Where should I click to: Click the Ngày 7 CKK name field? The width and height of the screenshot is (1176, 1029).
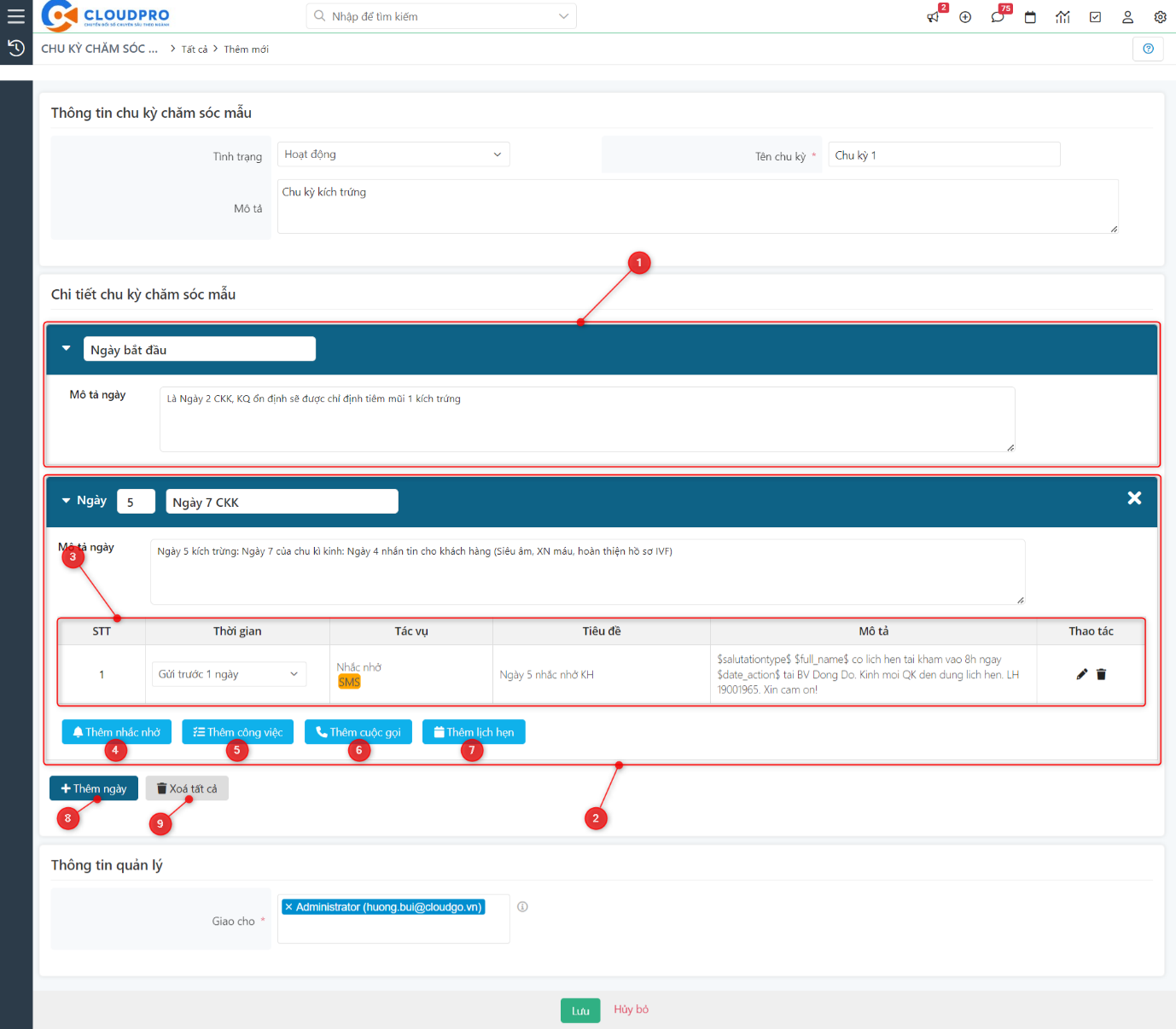pos(282,502)
